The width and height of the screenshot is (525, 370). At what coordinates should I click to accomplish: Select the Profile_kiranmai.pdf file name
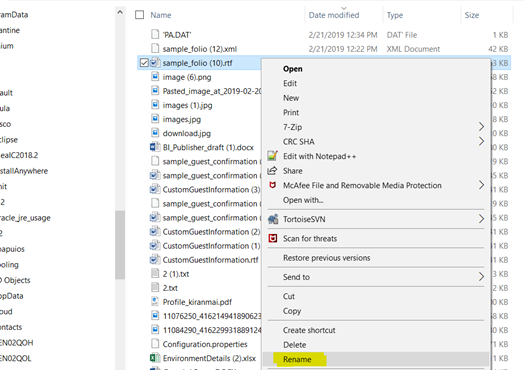197,302
